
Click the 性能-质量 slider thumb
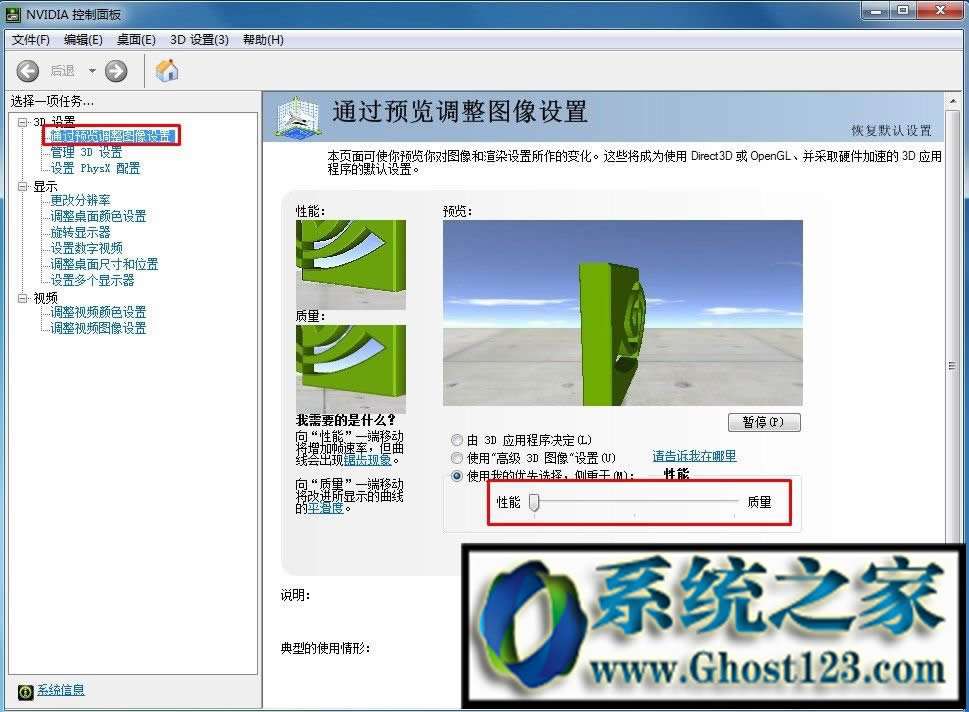[x=535, y=502]
